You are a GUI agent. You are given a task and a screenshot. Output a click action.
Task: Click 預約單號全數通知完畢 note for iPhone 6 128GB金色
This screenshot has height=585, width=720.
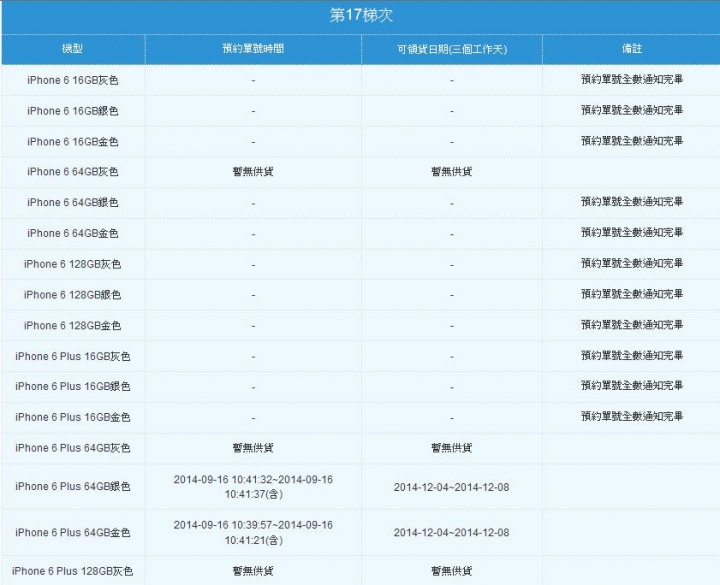pos(632,325)
